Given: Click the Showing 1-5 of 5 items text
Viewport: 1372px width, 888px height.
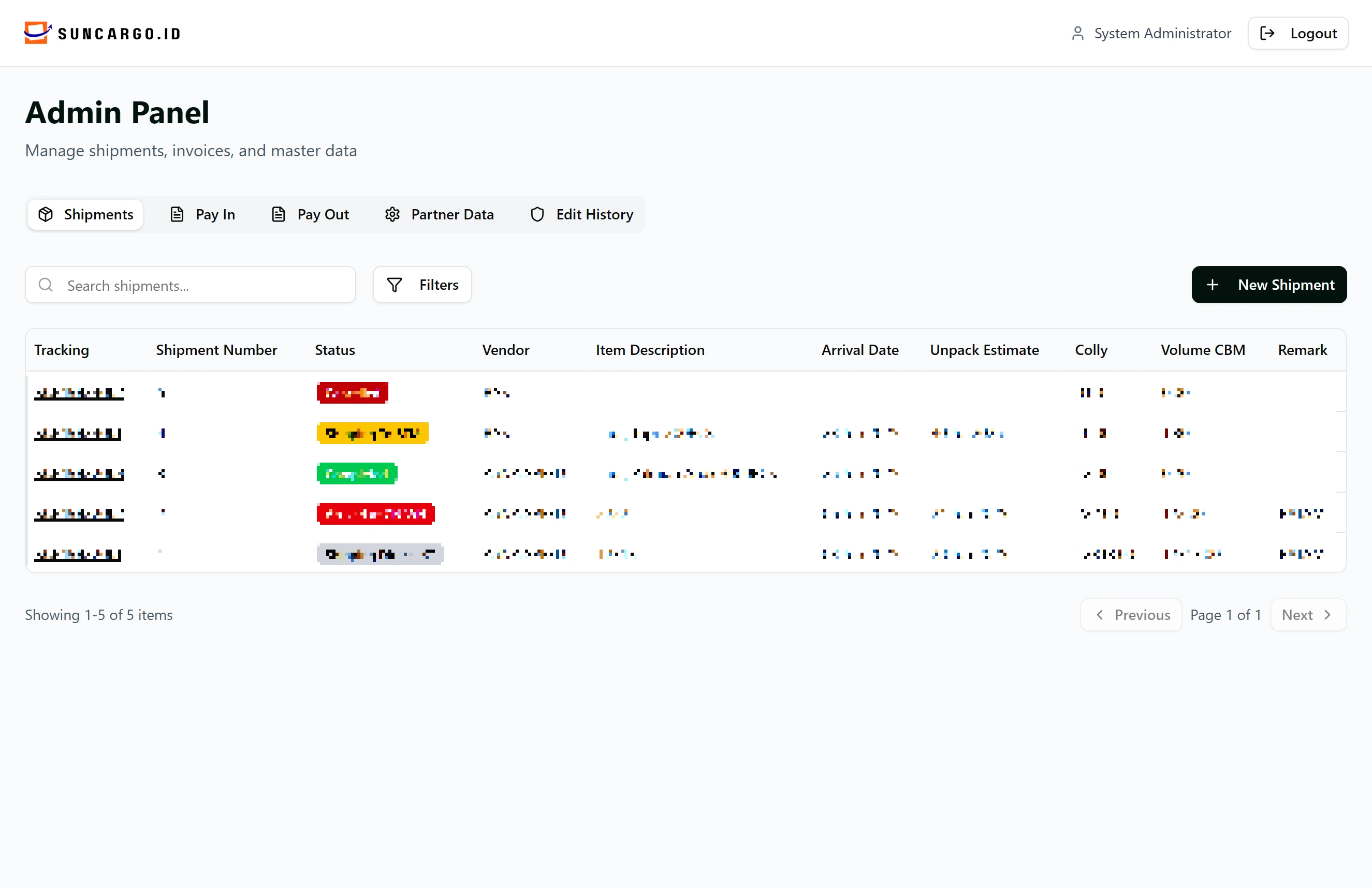Looking at the screenshot, I should [x=98, y=615].
